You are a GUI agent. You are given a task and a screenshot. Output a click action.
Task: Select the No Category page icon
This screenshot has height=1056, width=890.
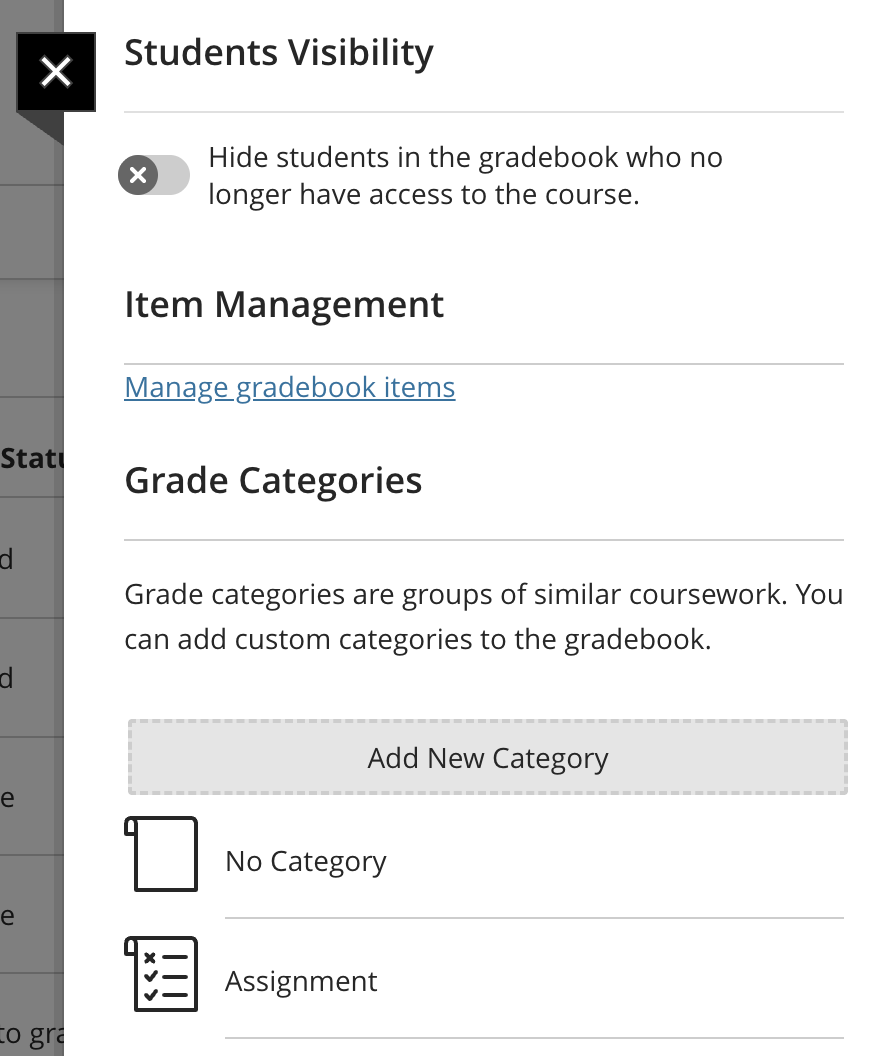[163, 855]
